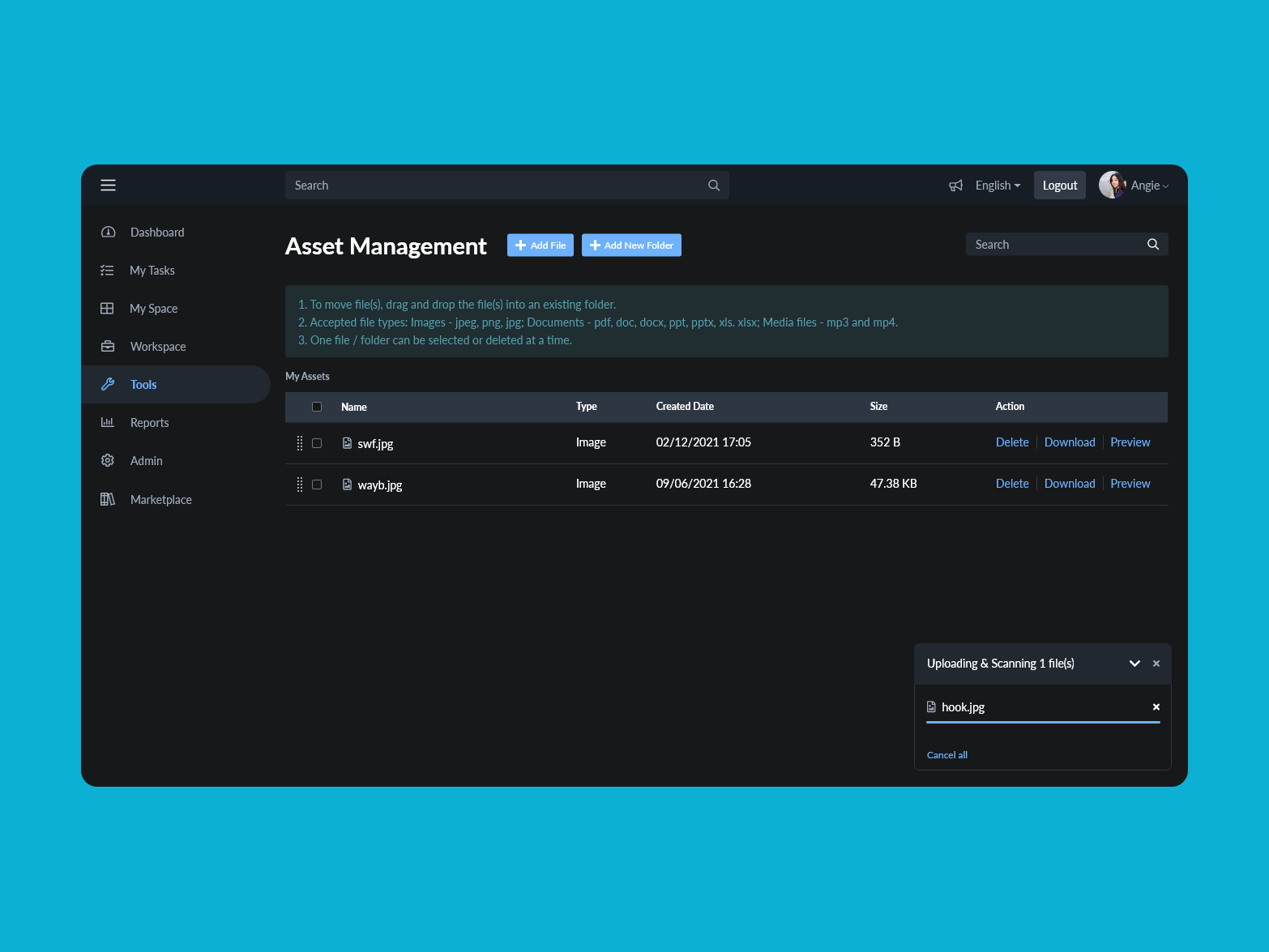Remove hook.jpg from the upload queue
1269x952 pixels.
click(x=1156, y=707)
